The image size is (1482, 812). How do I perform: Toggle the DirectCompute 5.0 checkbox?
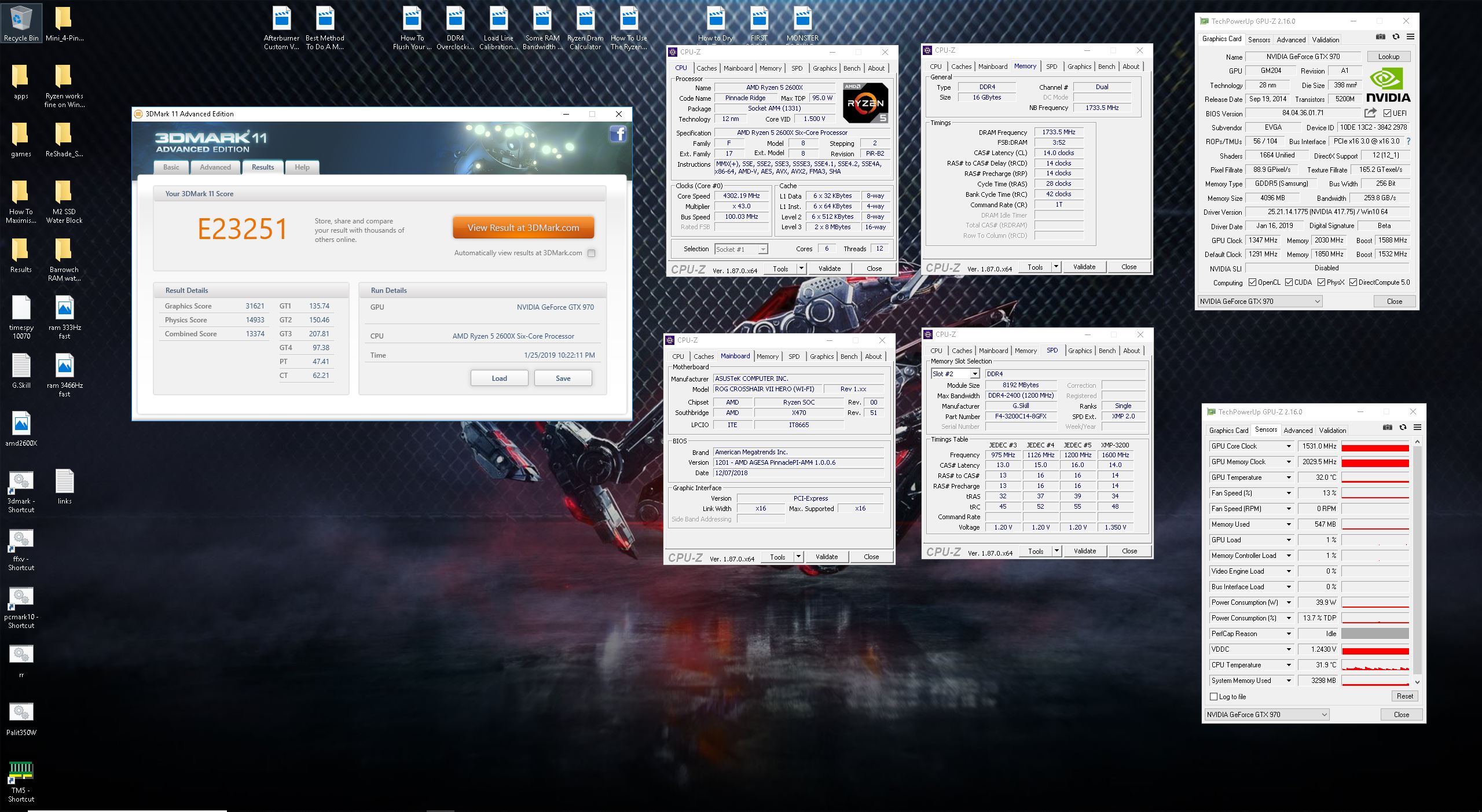pyautogui.click(x=1353, y=282)
